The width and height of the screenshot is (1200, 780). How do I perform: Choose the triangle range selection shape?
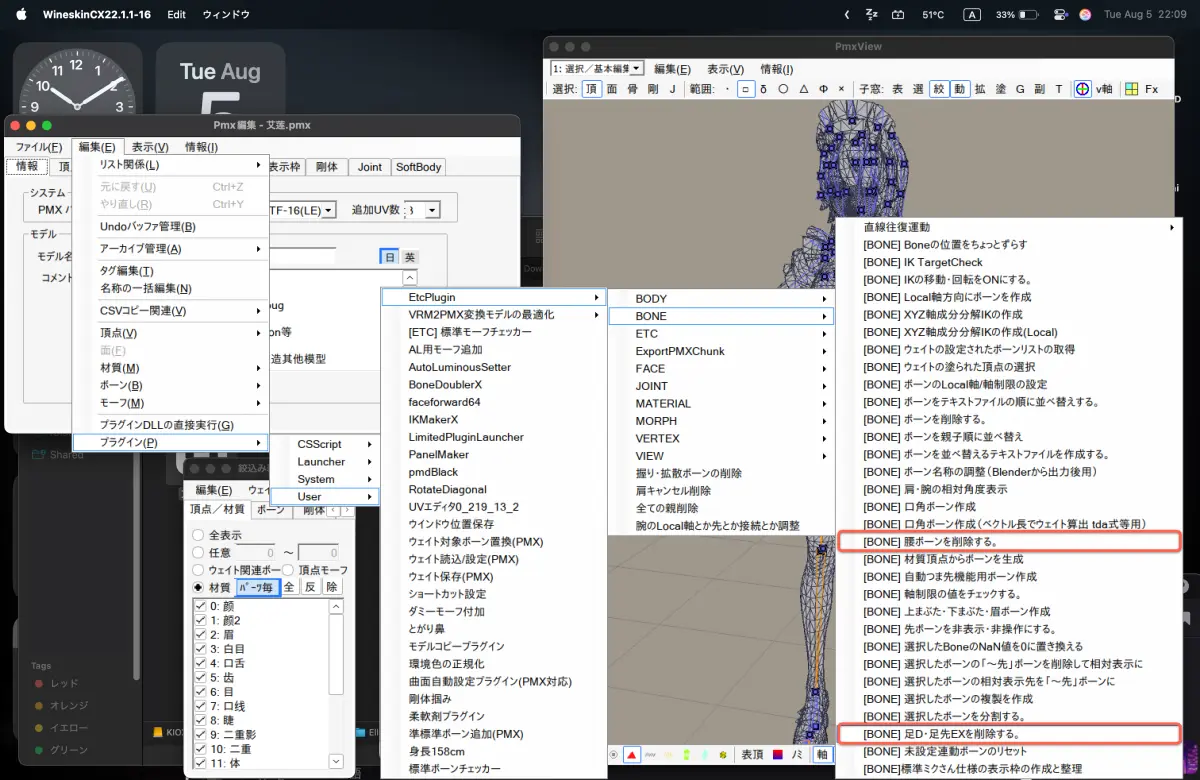[x=803, y=89]
